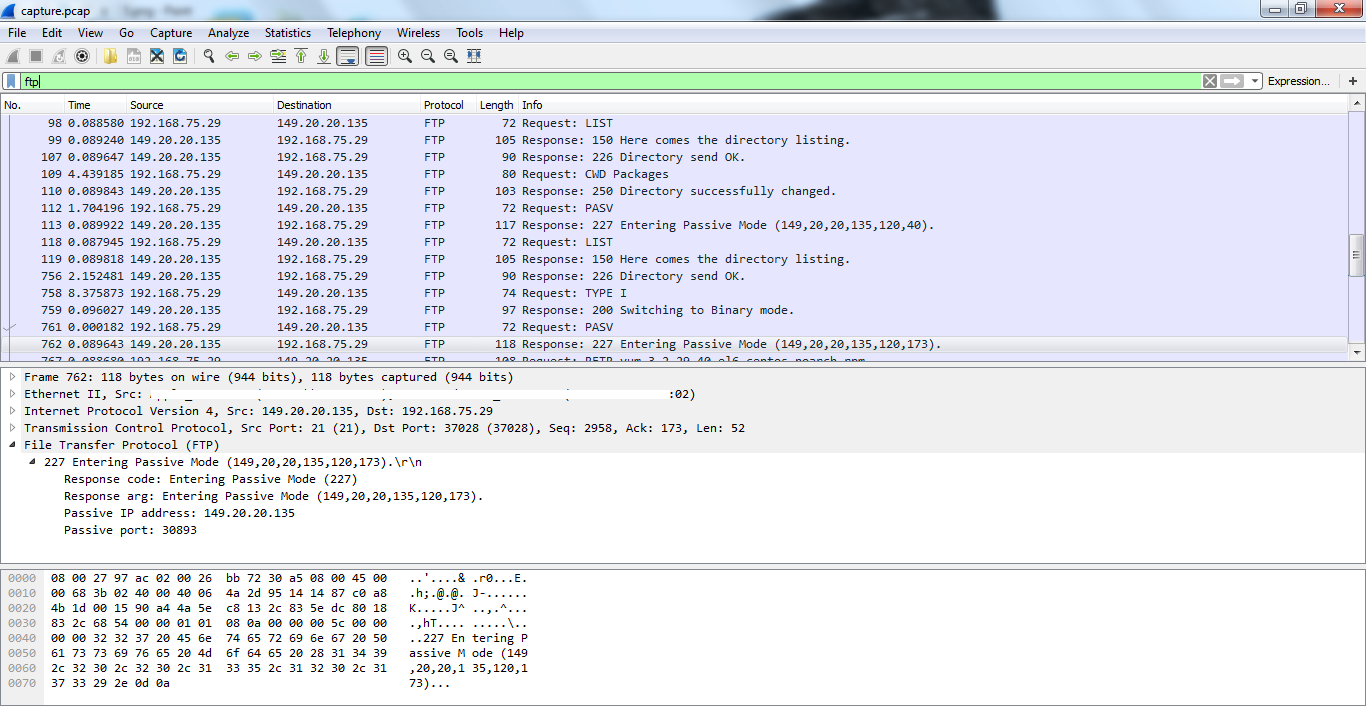Collapse the 227 Entering Passive Mode subtree
This screenshot has height=706, width=1366.
[x=33, y=462]
